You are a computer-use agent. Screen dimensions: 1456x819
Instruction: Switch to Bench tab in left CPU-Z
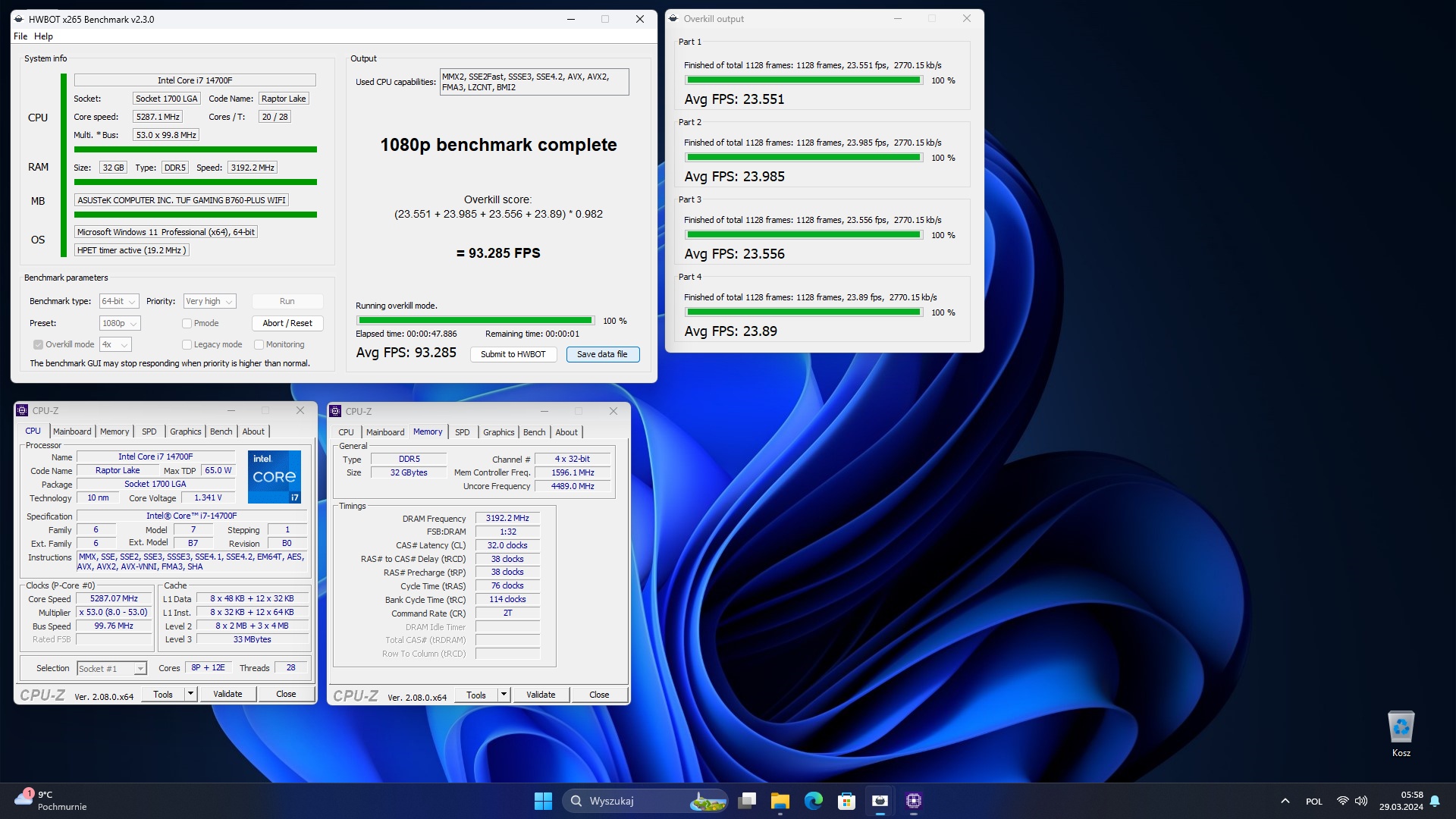[x=221, y=431]
